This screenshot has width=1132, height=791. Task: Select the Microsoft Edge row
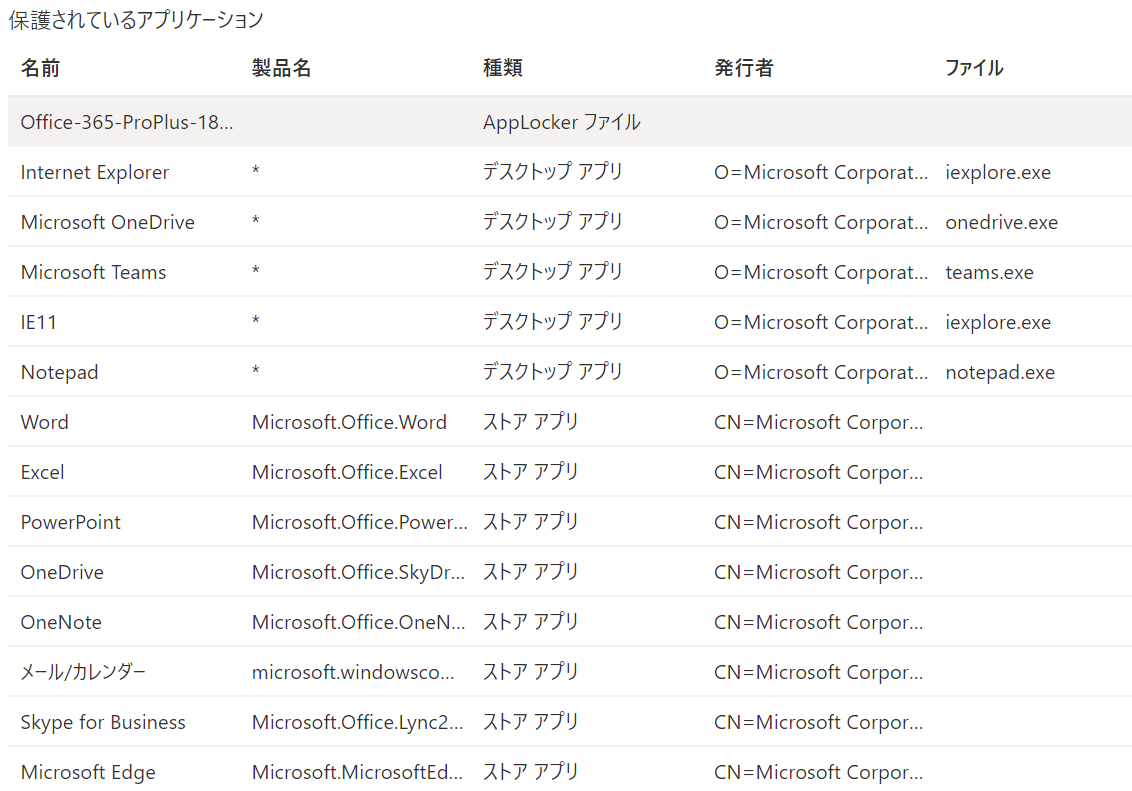(x=88, y=773)
